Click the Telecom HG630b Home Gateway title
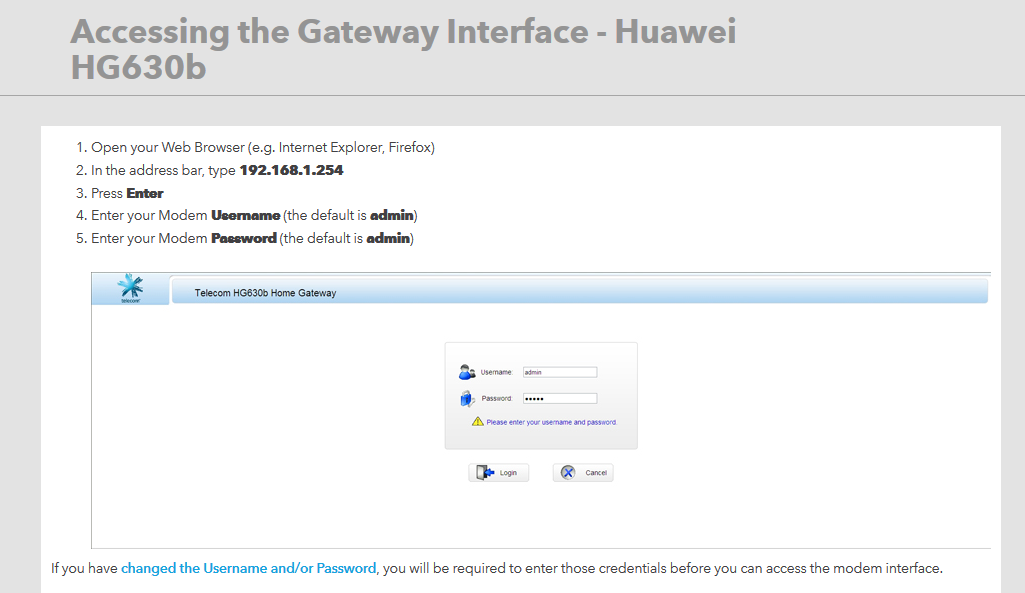 (x=265, y=293)
